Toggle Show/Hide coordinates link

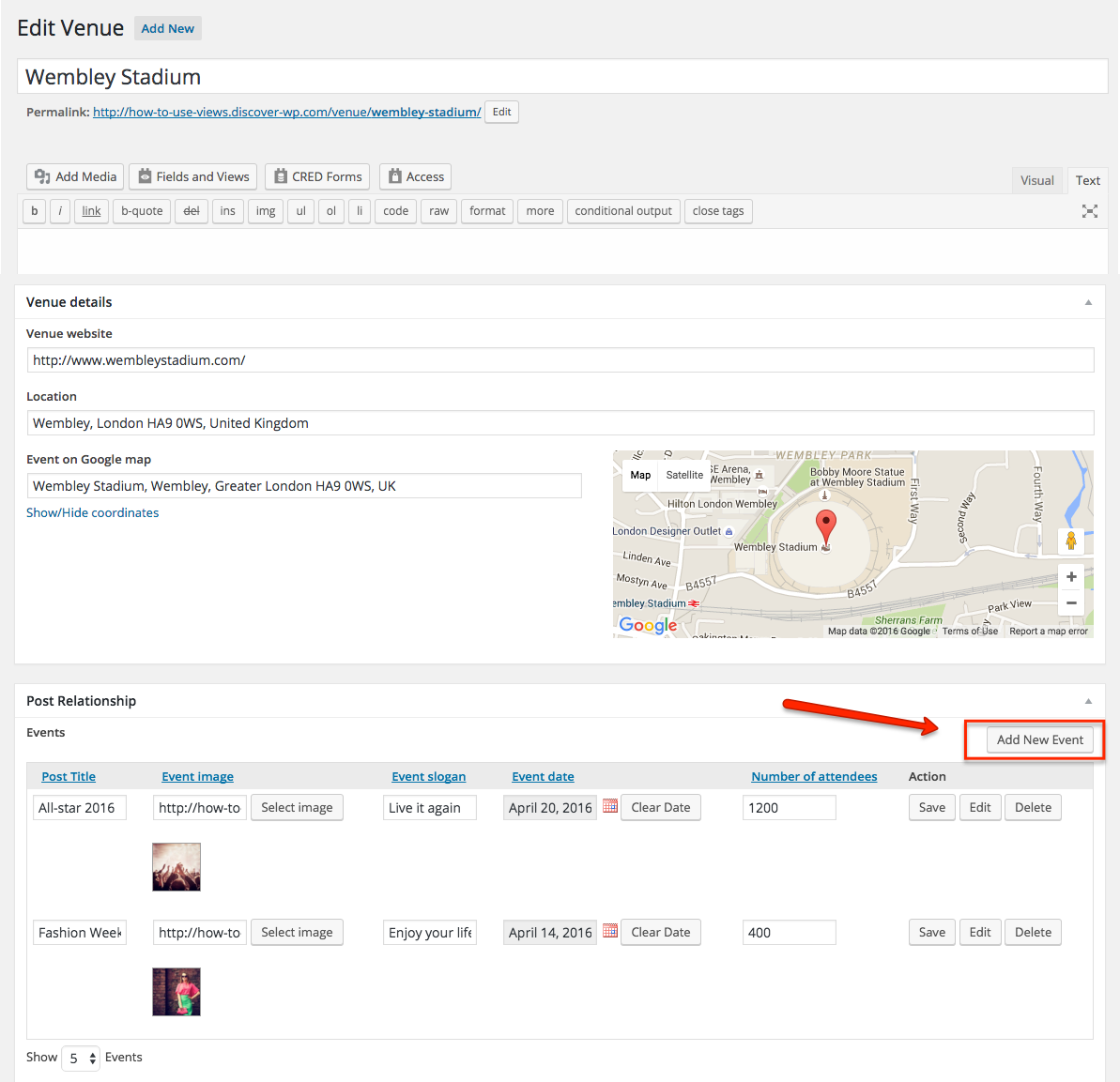click(92, 512)
